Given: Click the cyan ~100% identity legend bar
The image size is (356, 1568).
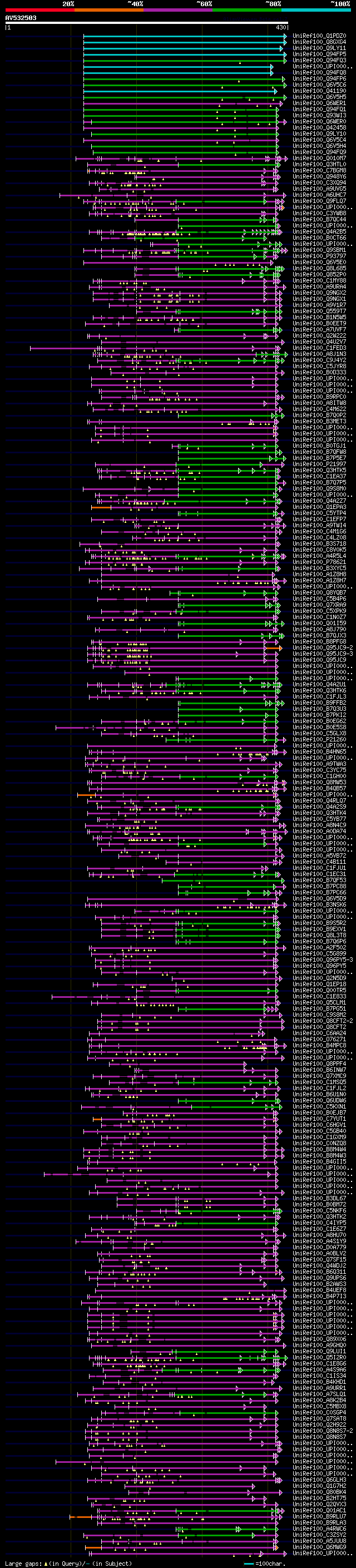Looking at the screenshot, I should [317, 11].
